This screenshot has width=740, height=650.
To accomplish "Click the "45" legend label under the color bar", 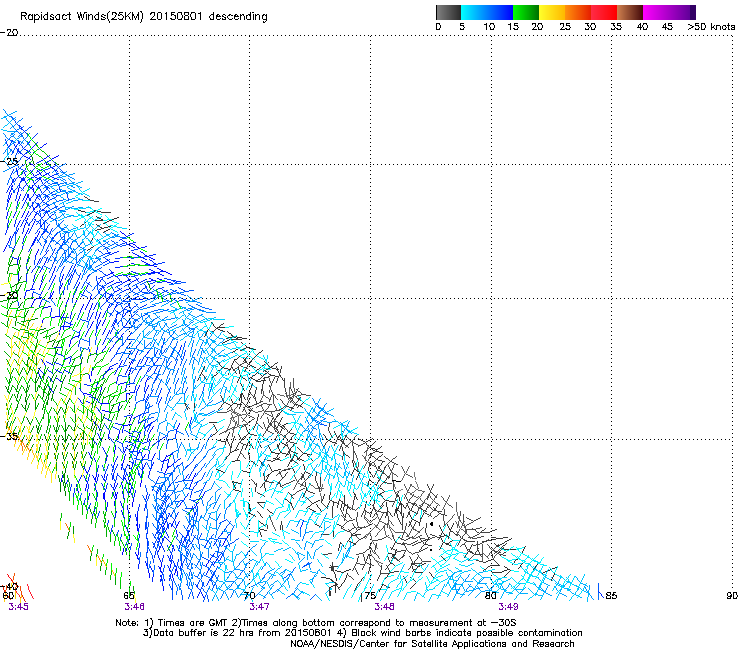I will click(x=667, y=27).
